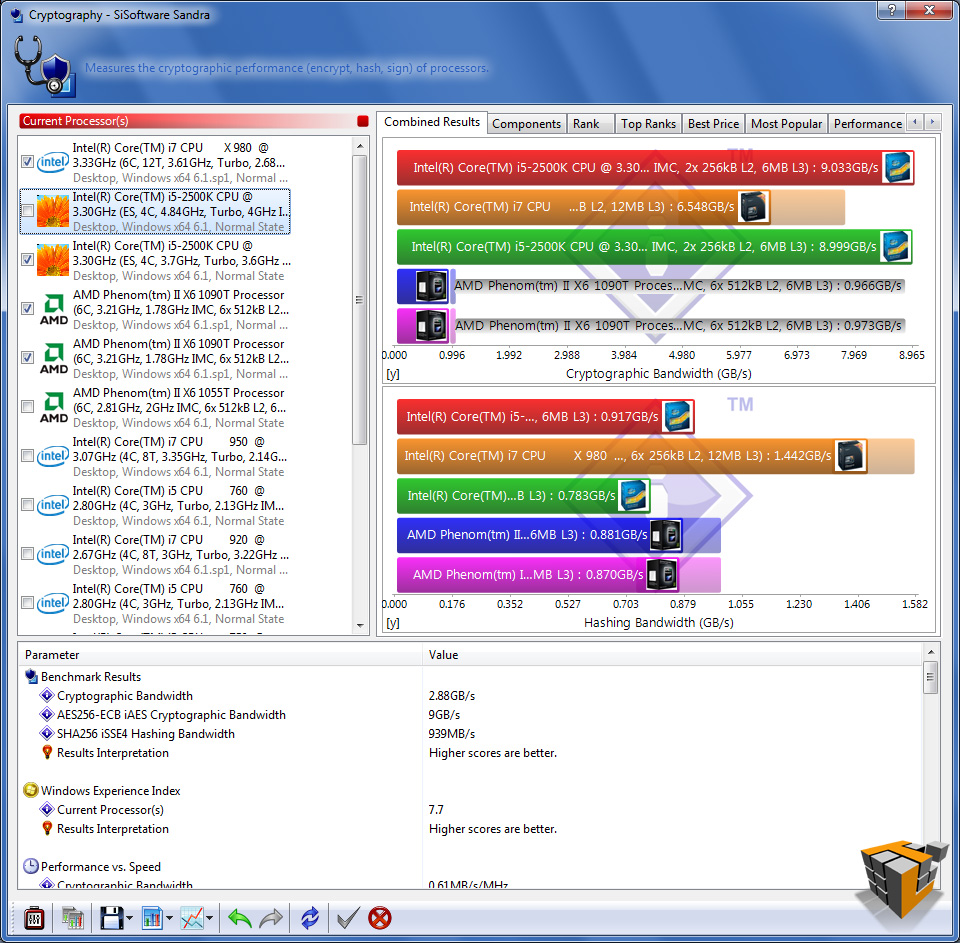Click the flower image of the 3.7GHz i5-2500K
Image resolution: width=960 pixels, height=943 pixels.
53,260
